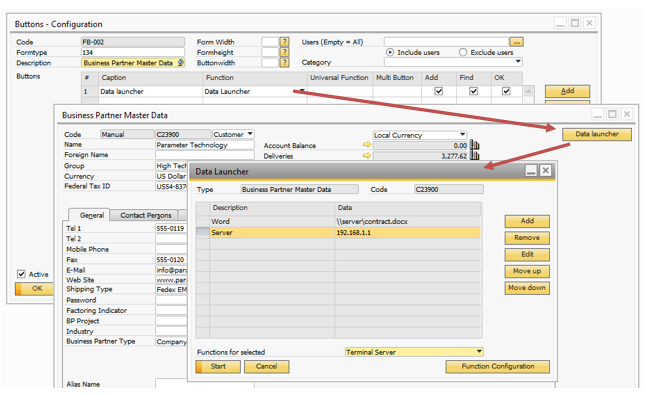Click the BP code field C23900

click(183, 134)
